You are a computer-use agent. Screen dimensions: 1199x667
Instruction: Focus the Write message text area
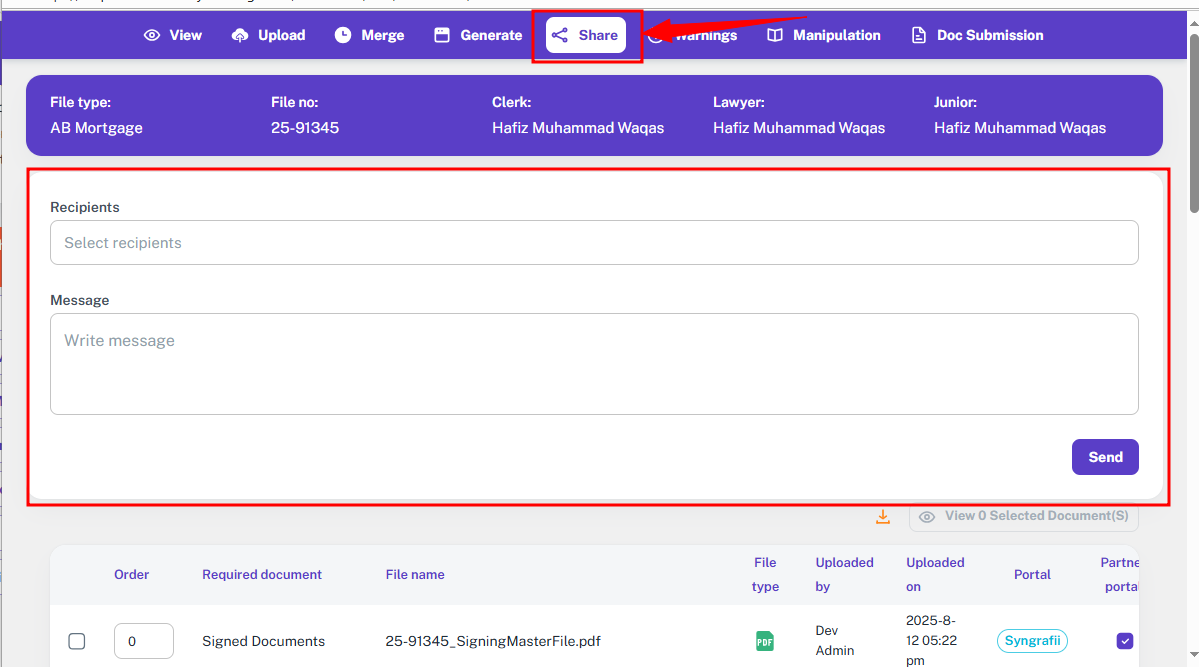[x=594, y=364]
